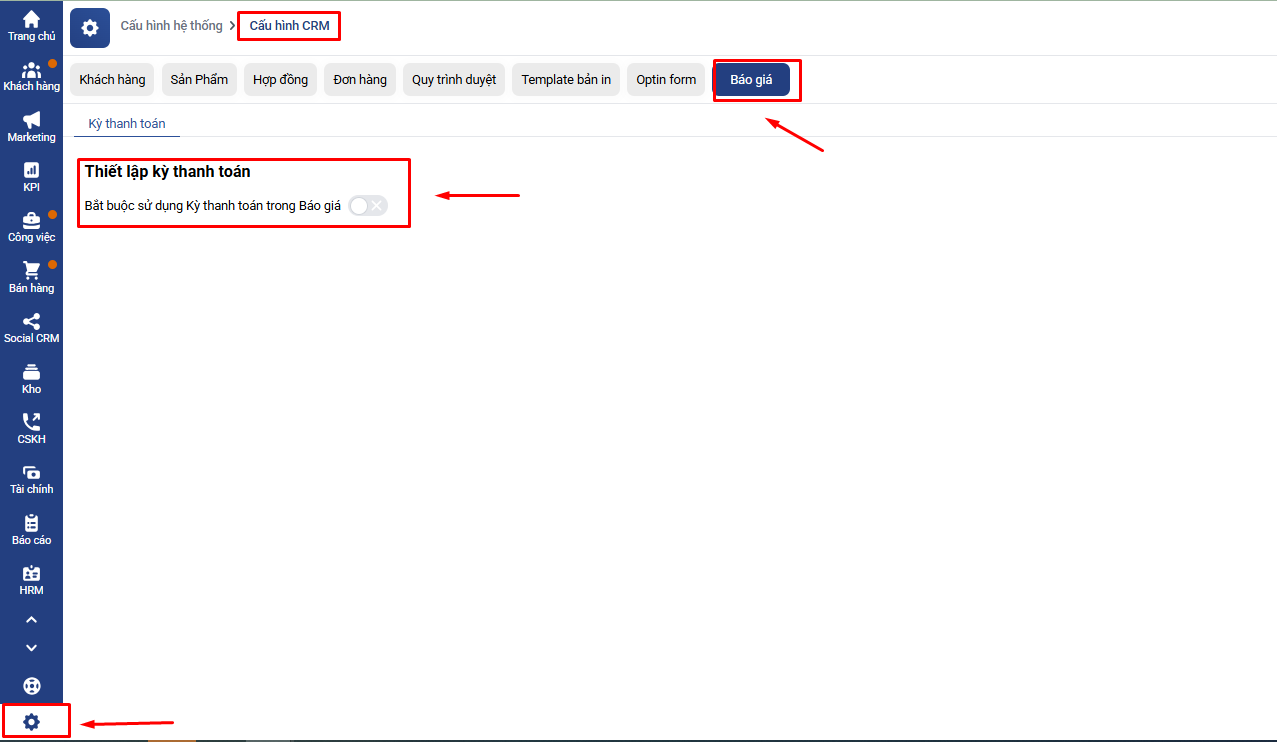Open CSKH phone support module
Viewport: 1277px width, 742px height.
click(31, 428)
